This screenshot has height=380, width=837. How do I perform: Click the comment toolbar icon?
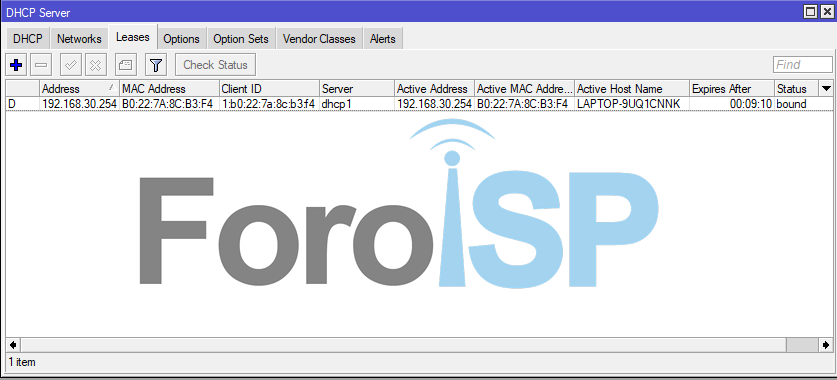point(126,65)
